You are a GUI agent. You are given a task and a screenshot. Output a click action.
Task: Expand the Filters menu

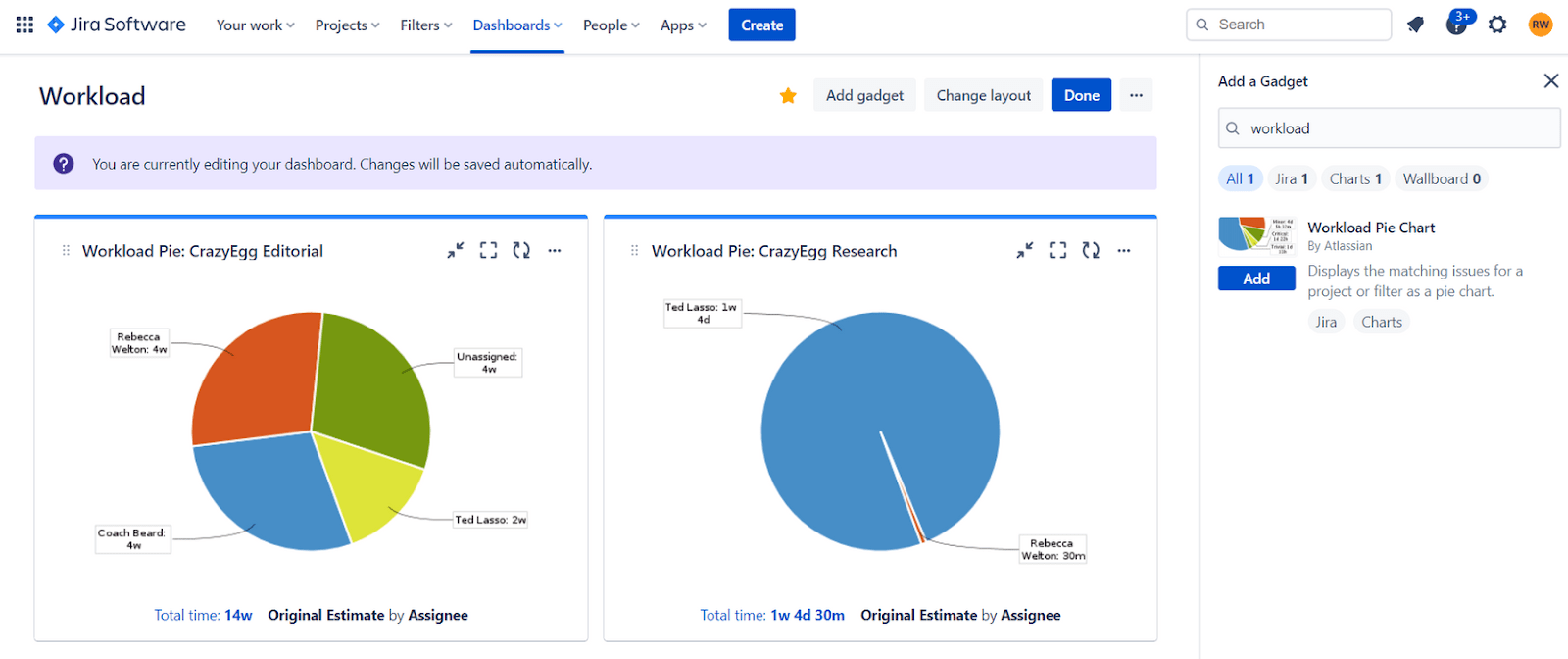[426, 25]
